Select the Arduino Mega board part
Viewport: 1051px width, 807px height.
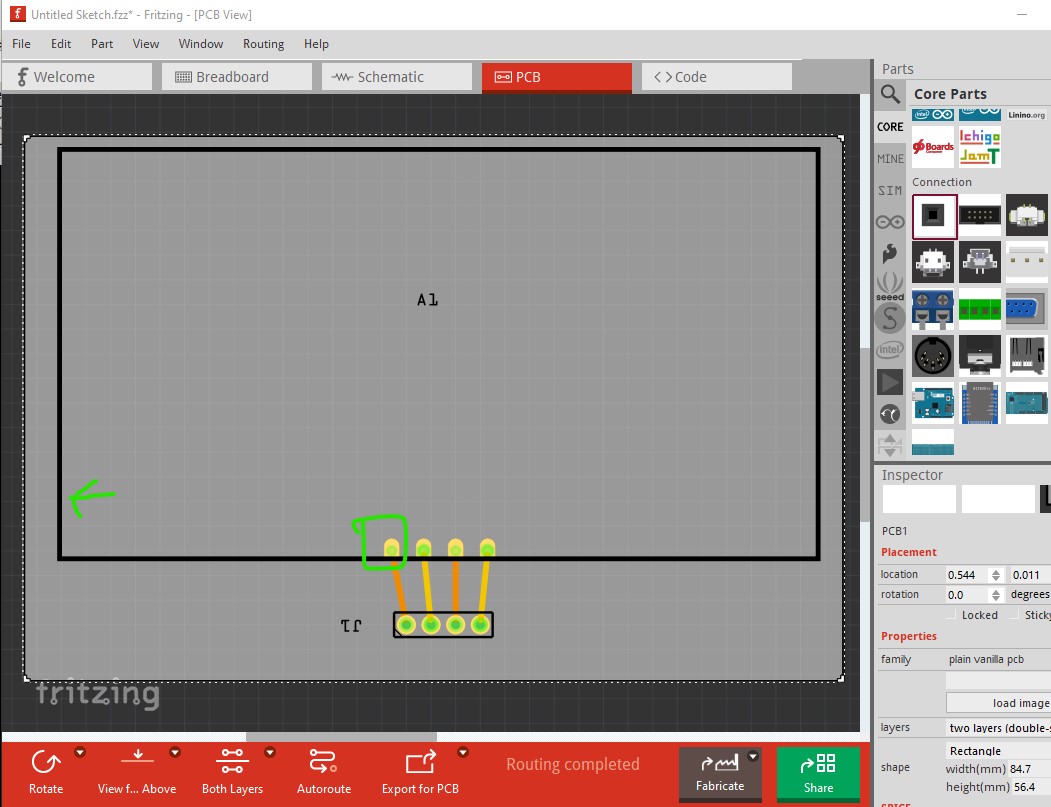coord(1026,403)
